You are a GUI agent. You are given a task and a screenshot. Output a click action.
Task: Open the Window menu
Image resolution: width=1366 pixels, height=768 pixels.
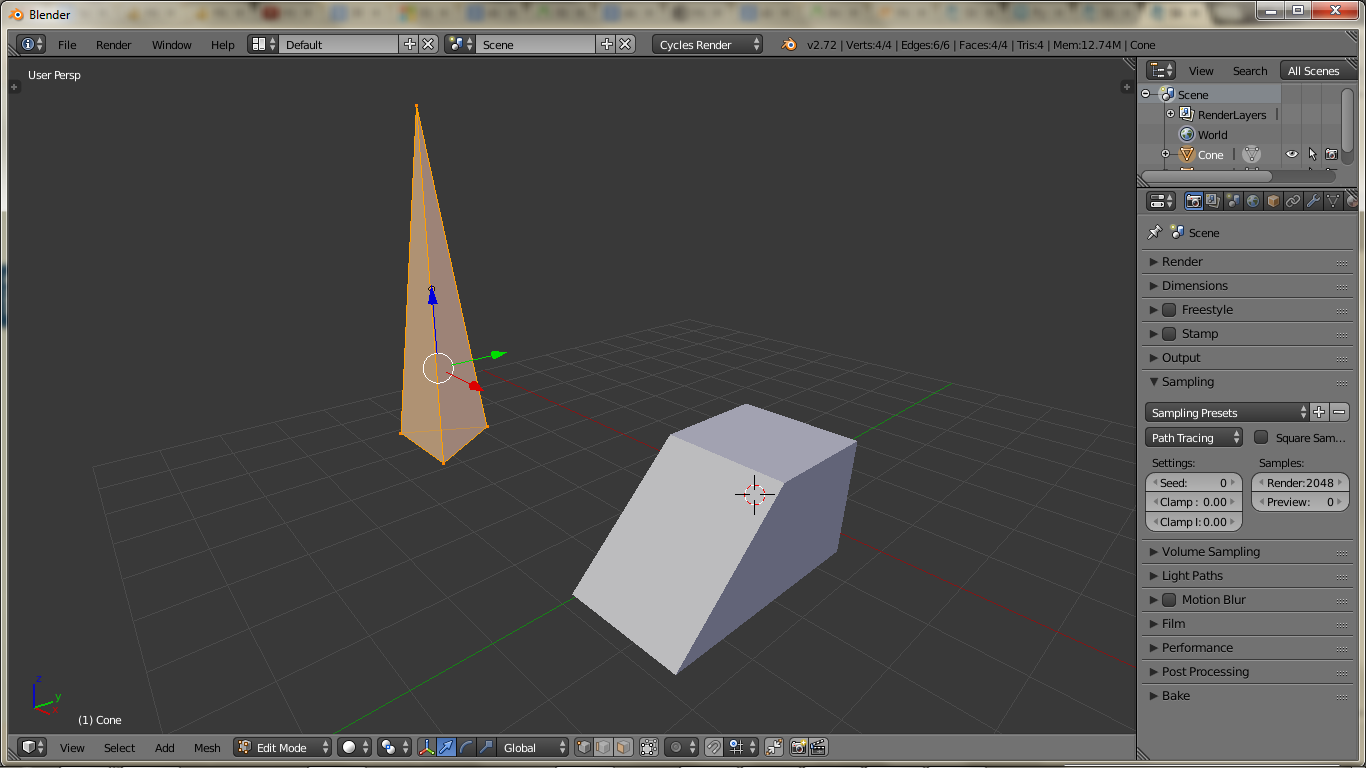[171, 44]
